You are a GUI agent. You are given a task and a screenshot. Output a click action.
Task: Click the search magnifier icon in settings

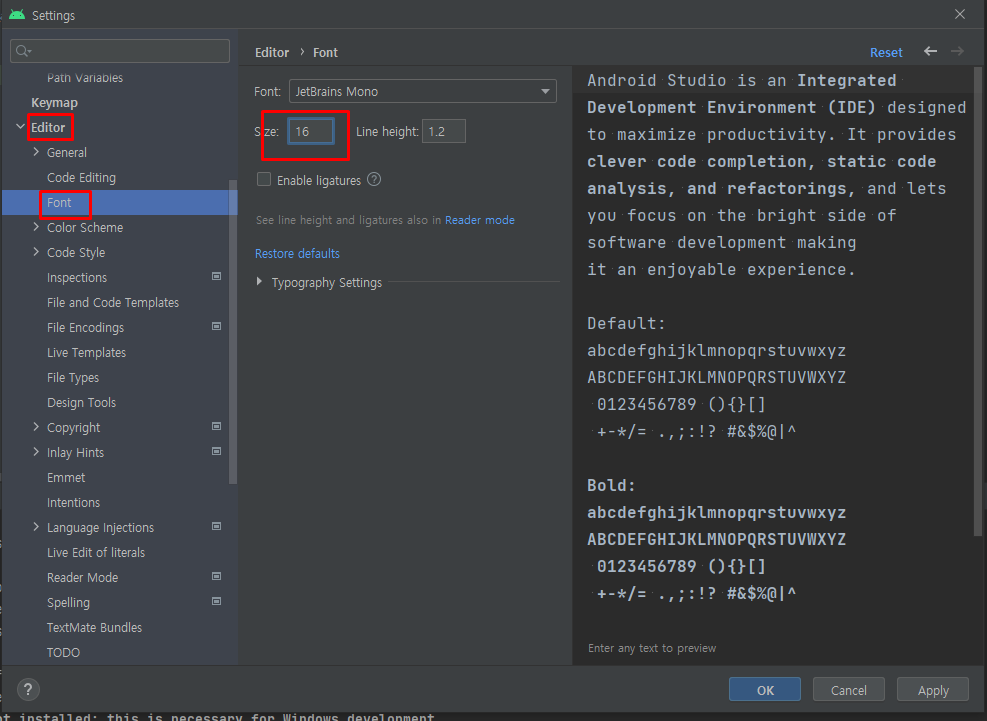pyautogui.click(x=23, y=51)
